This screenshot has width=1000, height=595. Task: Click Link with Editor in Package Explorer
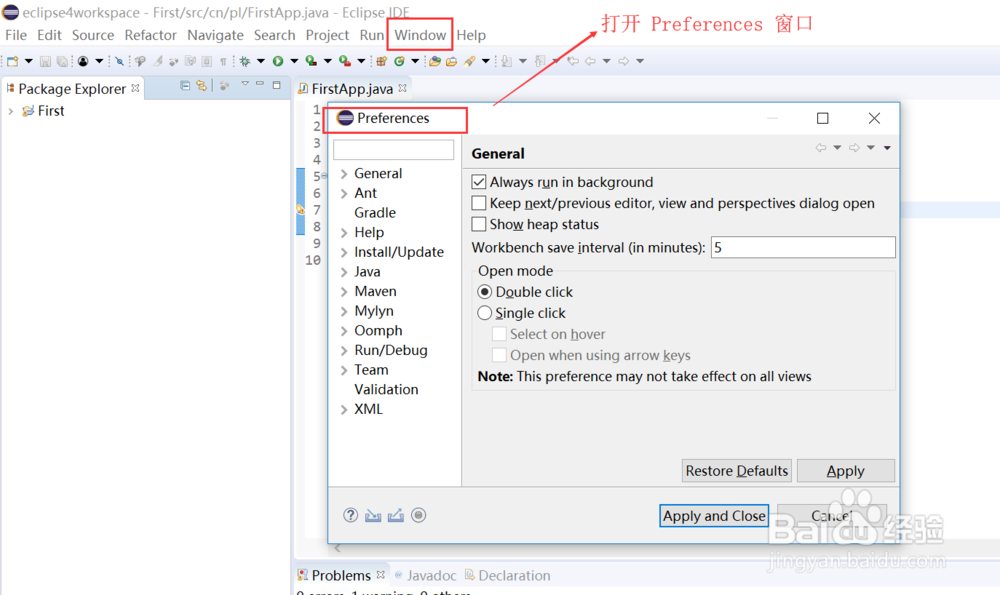202,85
